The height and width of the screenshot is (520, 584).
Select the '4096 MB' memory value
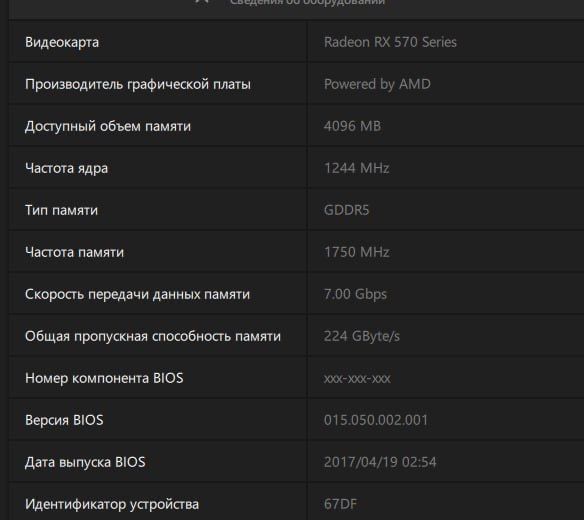coord(352,126)
